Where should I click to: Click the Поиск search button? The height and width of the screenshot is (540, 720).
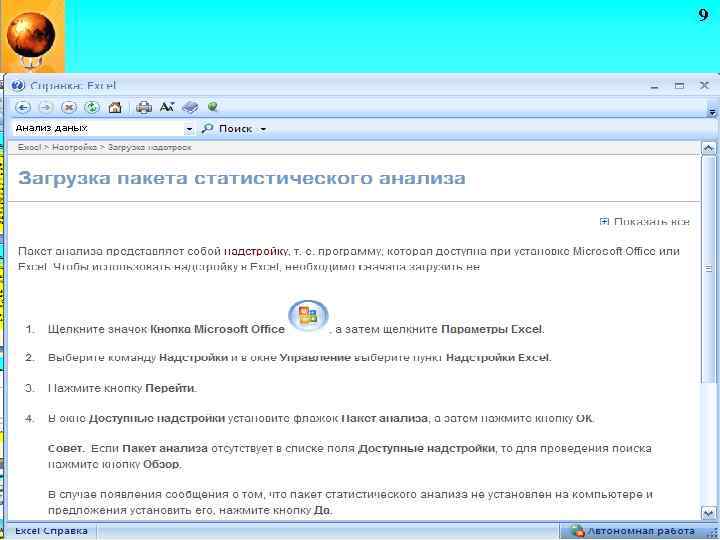click(x=228, y=129)
